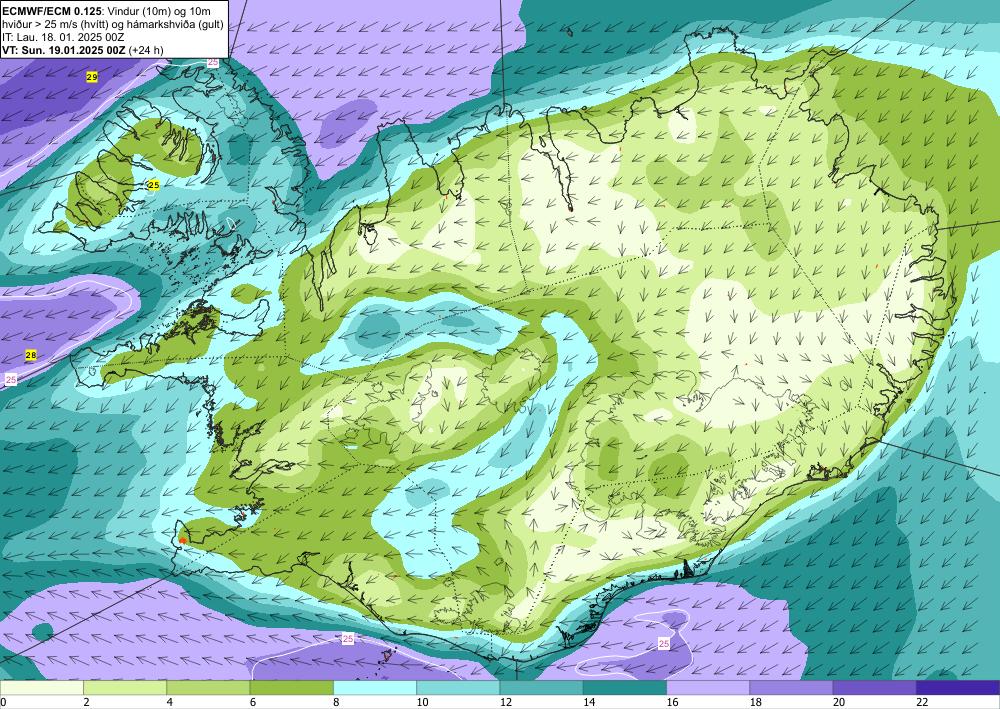Click the "IT: Lau. 18. 01. 2025 00Z" line
1000x709 pixels.
[63, 37]
